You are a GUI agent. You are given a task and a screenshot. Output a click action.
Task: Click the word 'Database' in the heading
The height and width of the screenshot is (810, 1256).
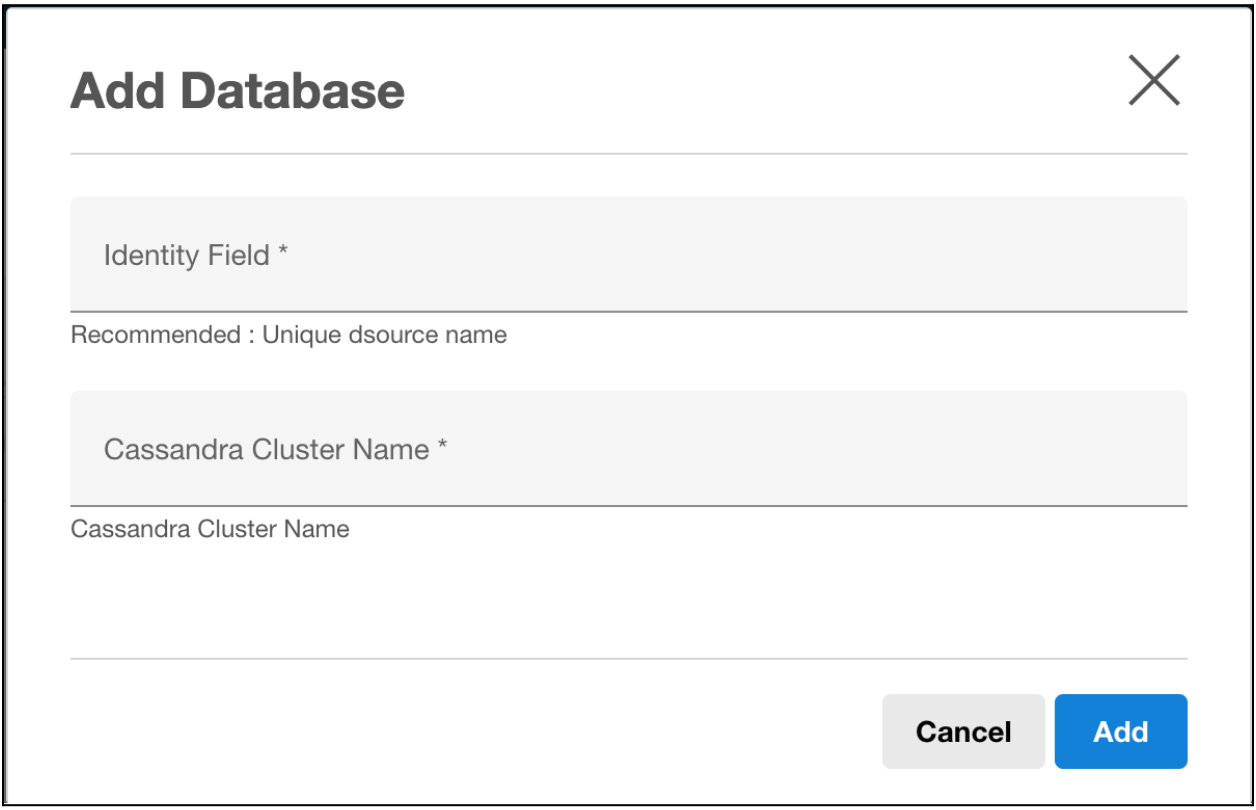coord(293,91)
